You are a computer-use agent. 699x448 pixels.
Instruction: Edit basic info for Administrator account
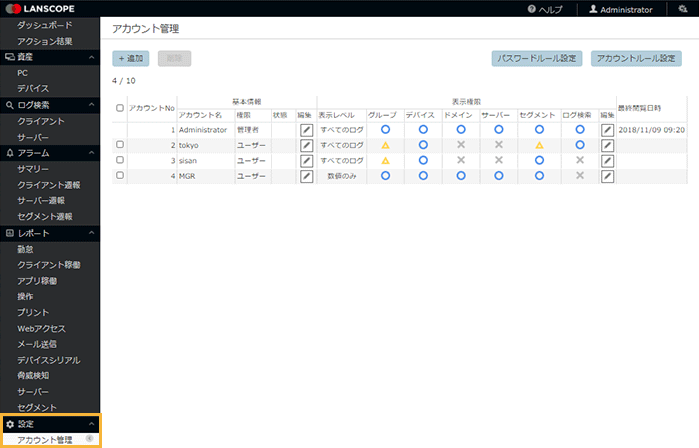[307, 130]
